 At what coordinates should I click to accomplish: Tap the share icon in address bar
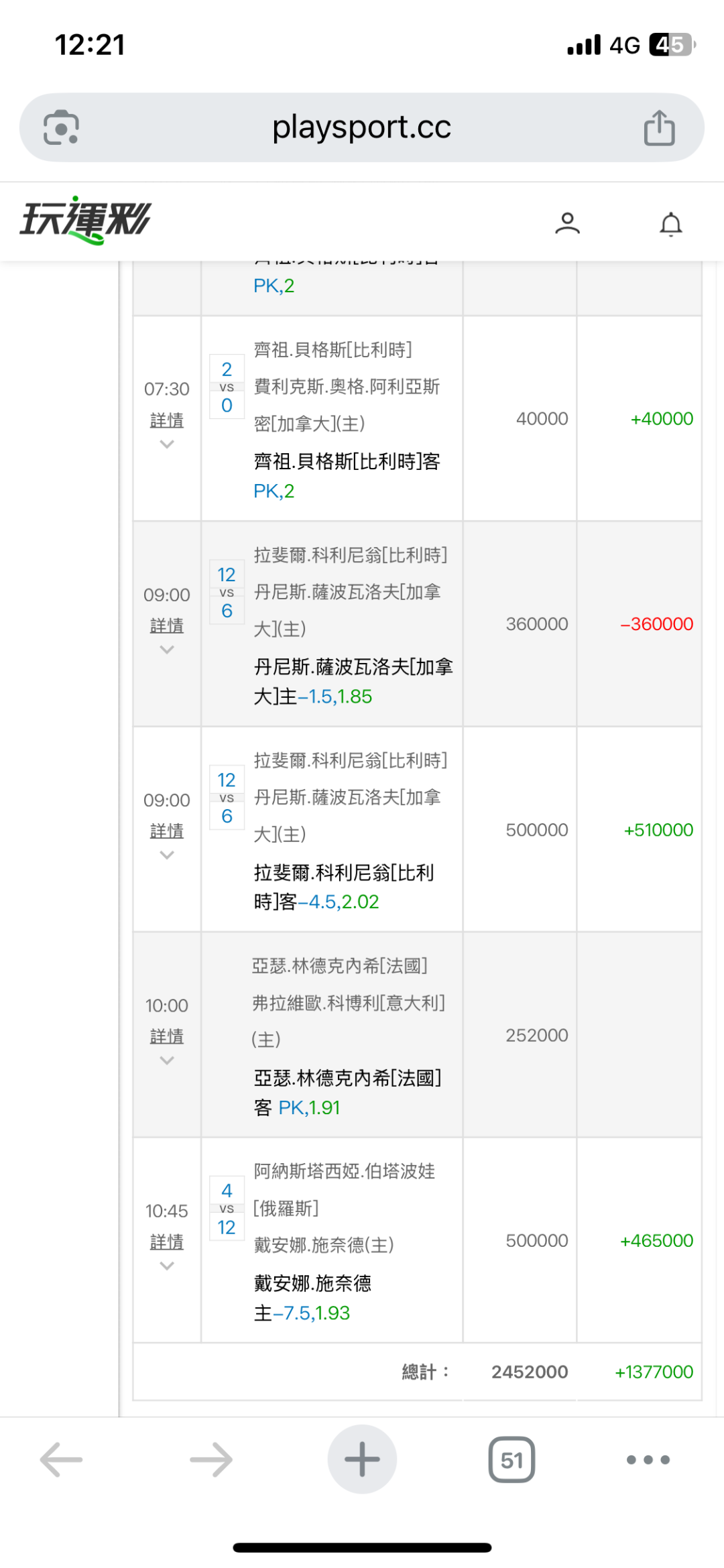(659, 127)
